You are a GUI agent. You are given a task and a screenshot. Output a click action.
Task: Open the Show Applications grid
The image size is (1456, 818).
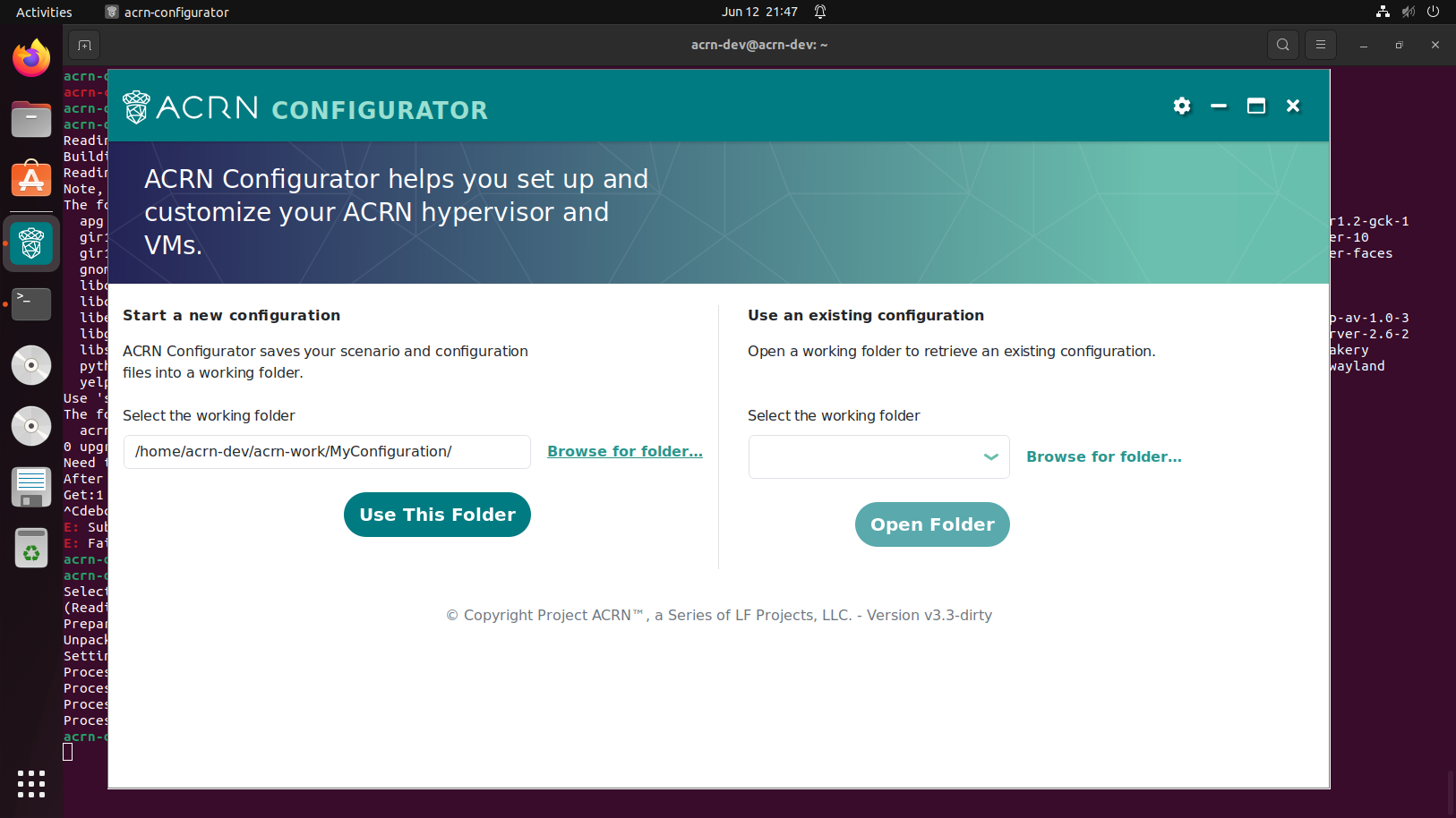coord(31,784)
